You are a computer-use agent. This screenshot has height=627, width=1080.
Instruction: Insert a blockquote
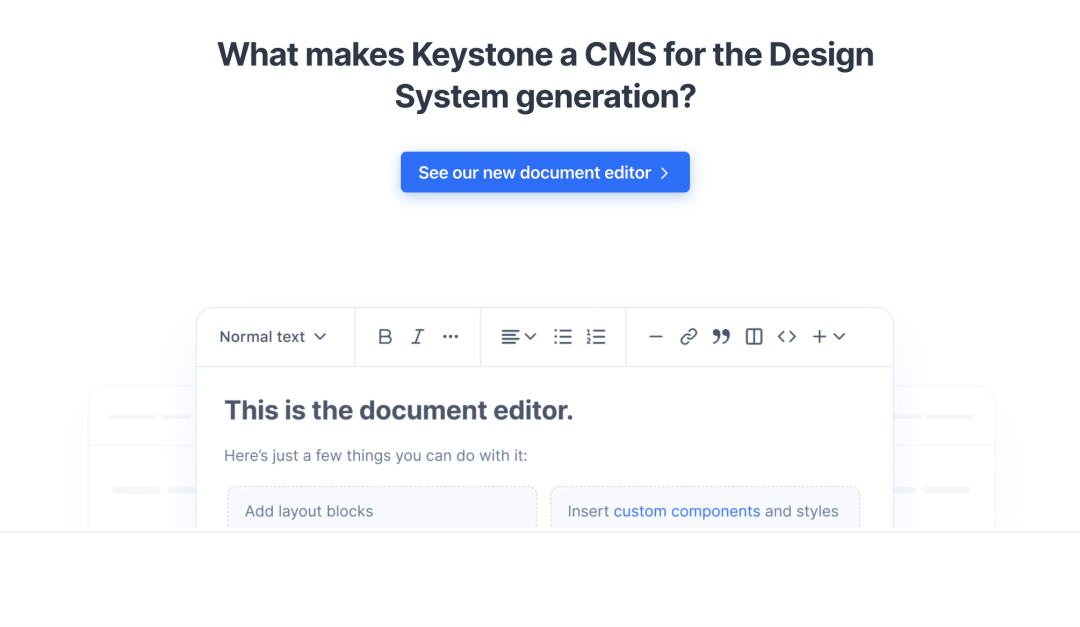tap(721, 336)
